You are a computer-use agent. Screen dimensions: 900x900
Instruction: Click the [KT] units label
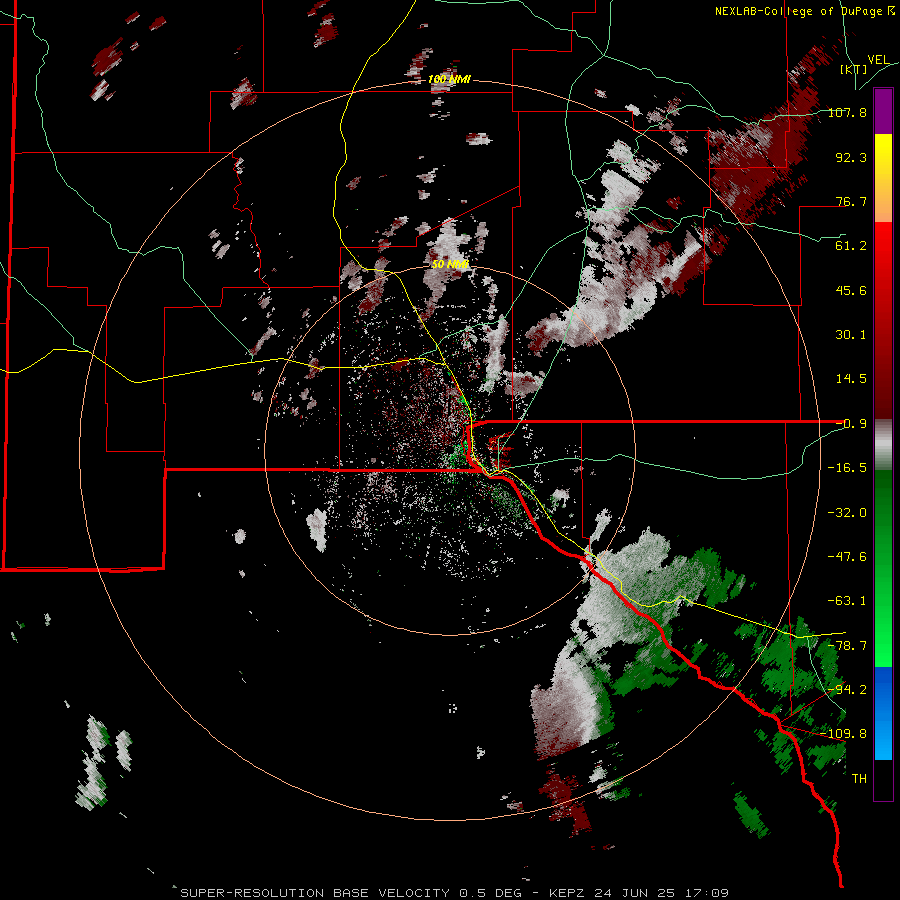click(x=854, y=69)
